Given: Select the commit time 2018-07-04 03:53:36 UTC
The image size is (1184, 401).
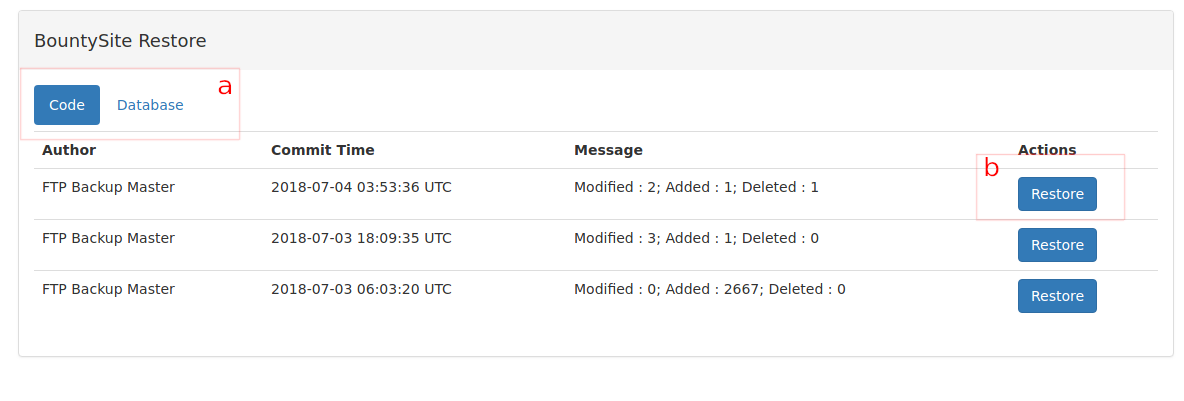Looking at the screenshot, I should 361,187.
